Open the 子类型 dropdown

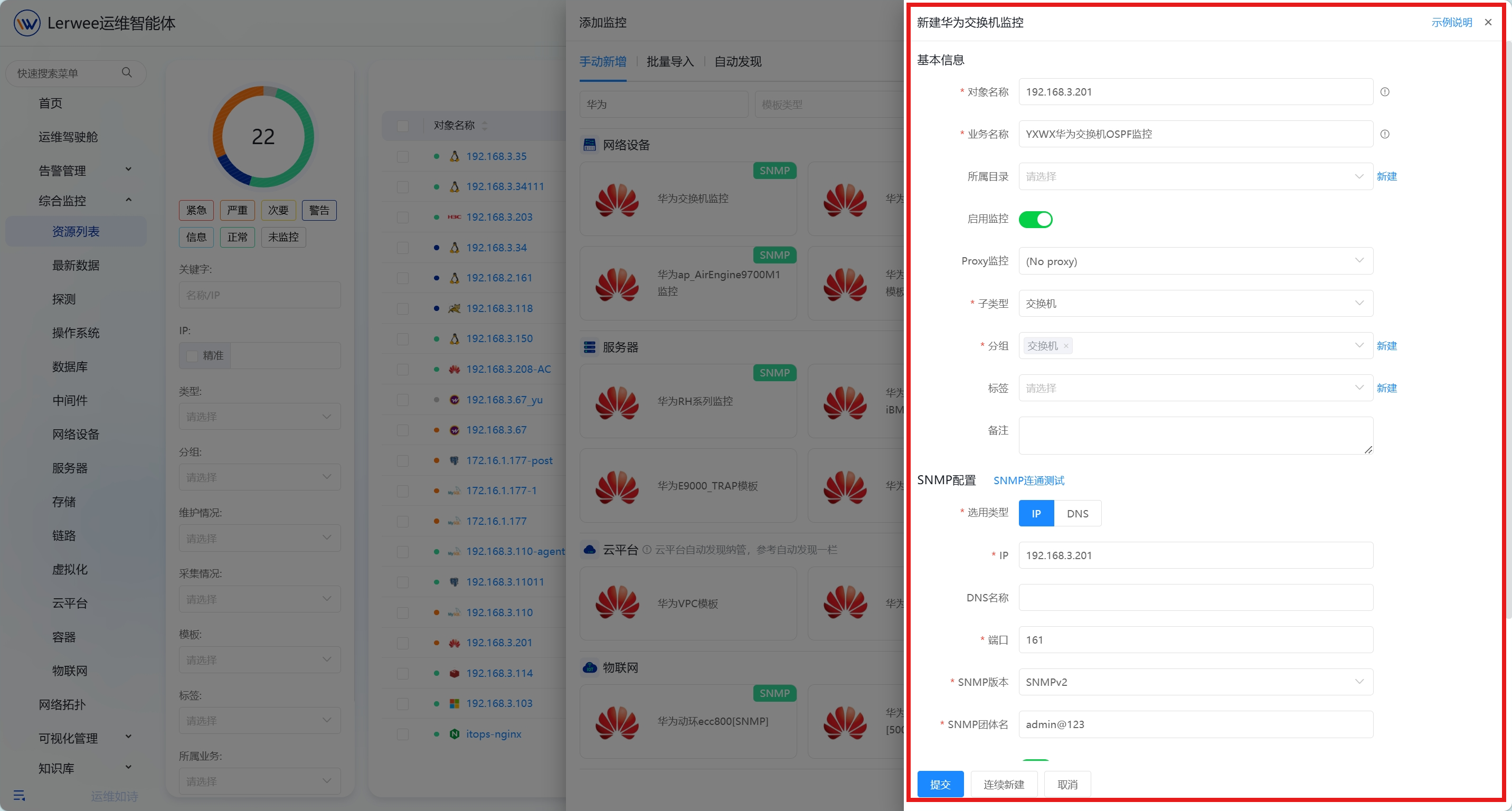click(1196, 304)
